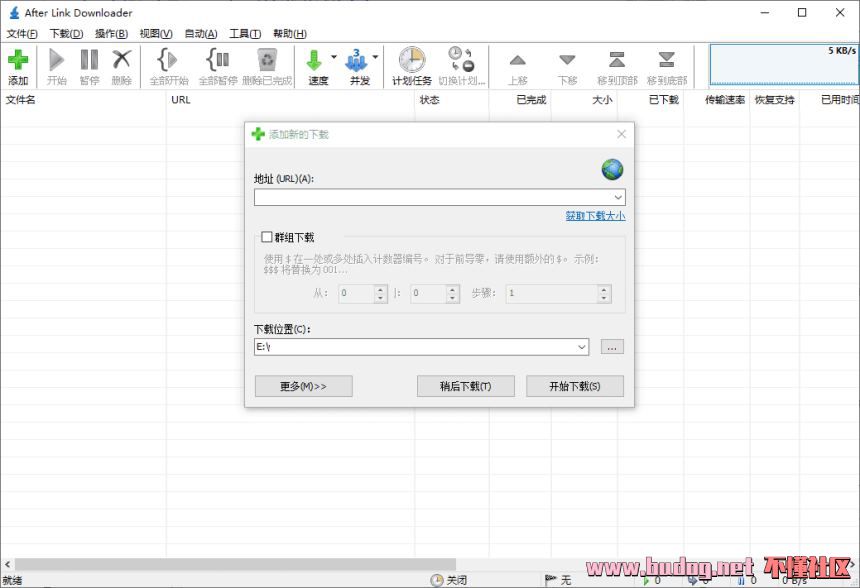The width and height of the screenshot is (860, 588).
Task: Click the globe icon in the dialog
Action: pyautogui.click(x=612, y=169)
